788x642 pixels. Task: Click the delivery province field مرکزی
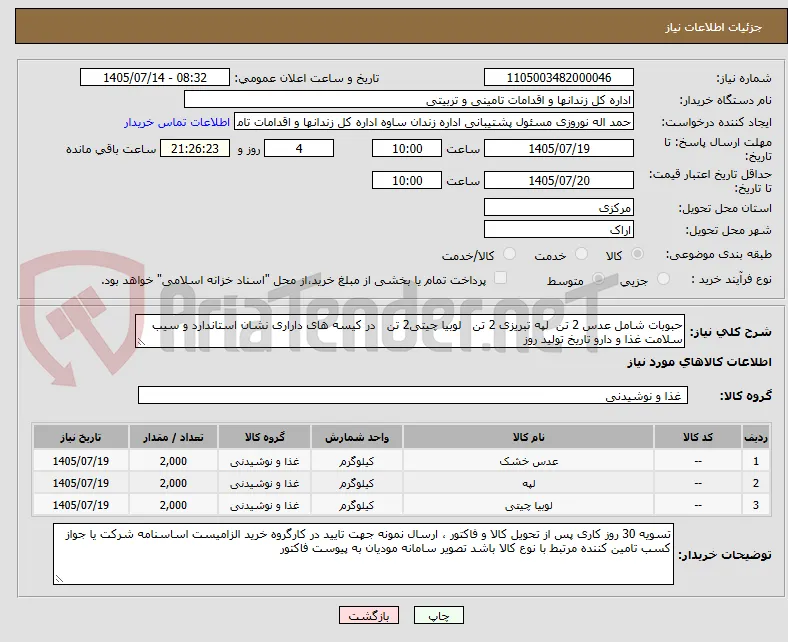[x=558, y=208]
